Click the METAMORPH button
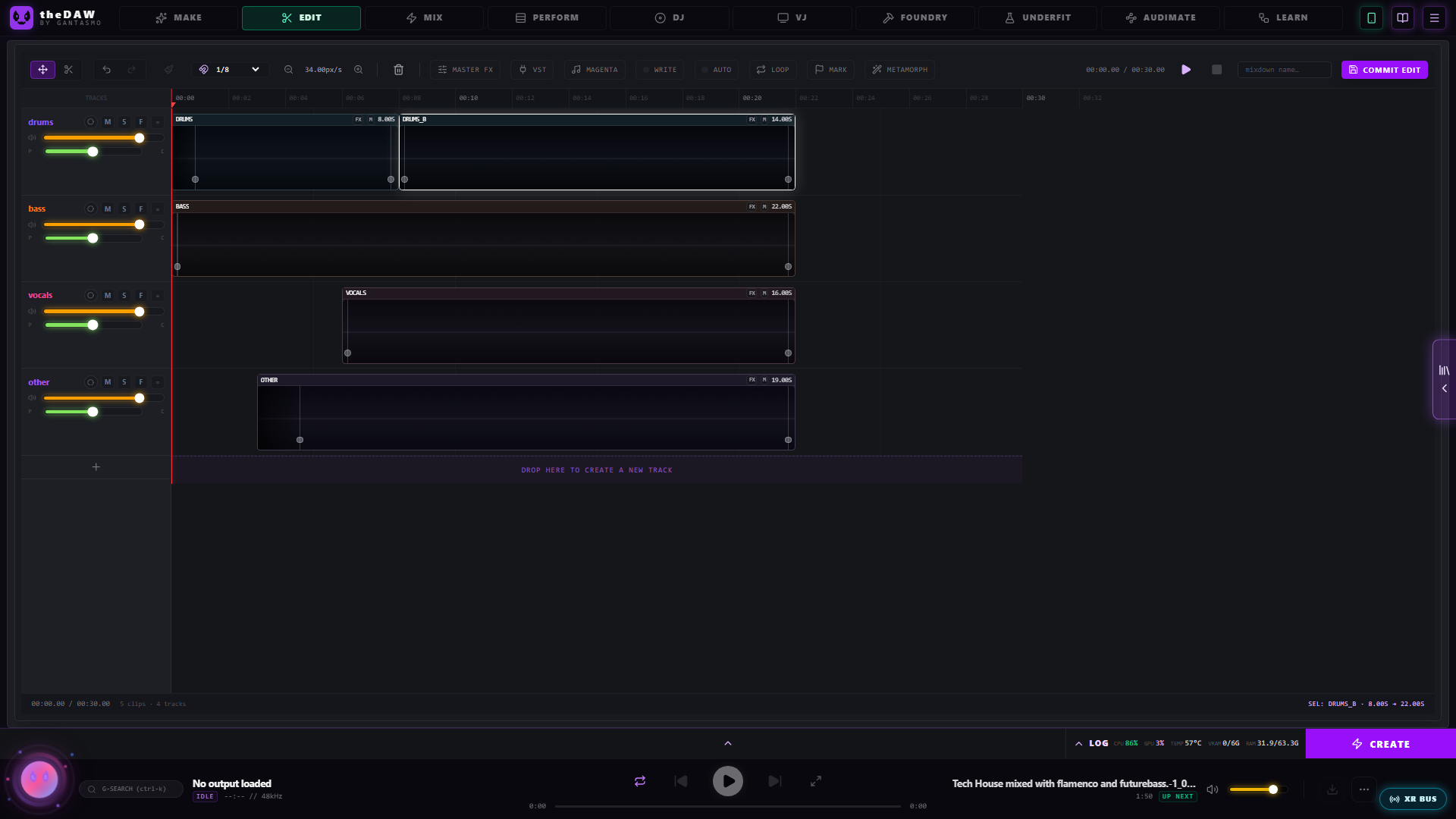This screenshot has width=1456, height=819. (899, 70)
